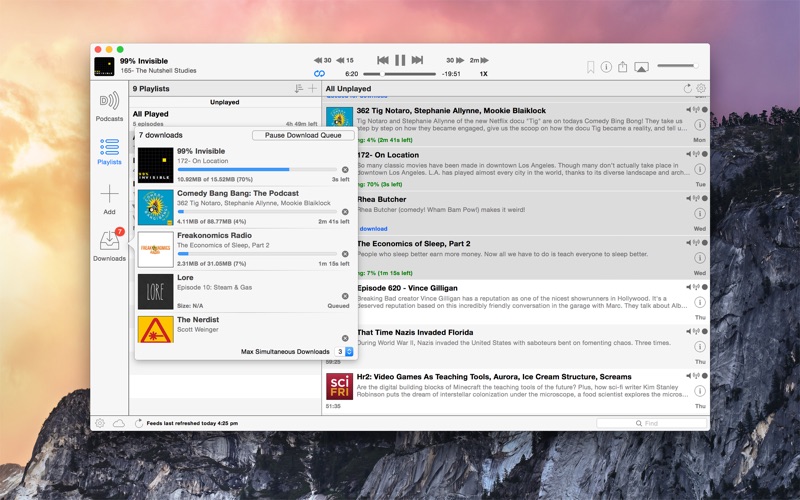The width and height of the screenshot is (800, 500).
Task: Skip back 30 seconds
Action: (322, 60)
